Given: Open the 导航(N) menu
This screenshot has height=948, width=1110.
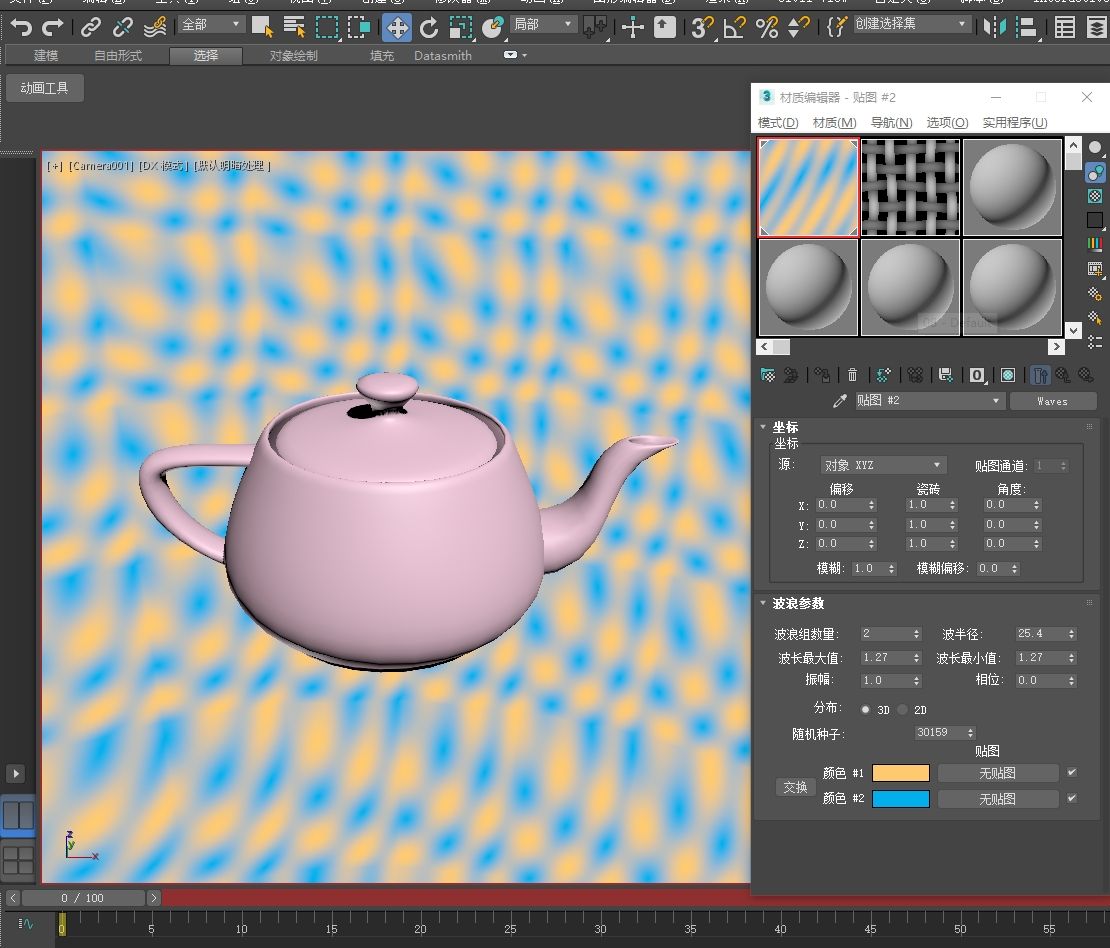Looking at the screenshot, I should [891, 122].
